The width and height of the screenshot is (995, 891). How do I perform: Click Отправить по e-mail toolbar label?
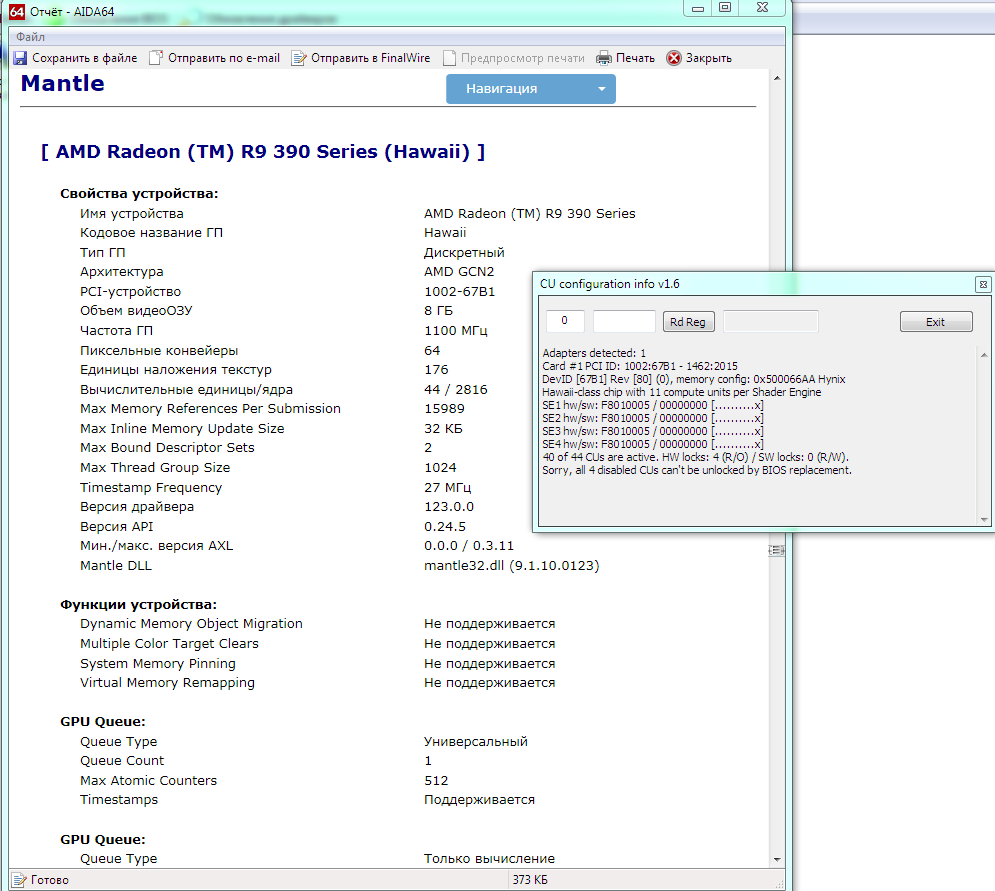pos(223,58)
